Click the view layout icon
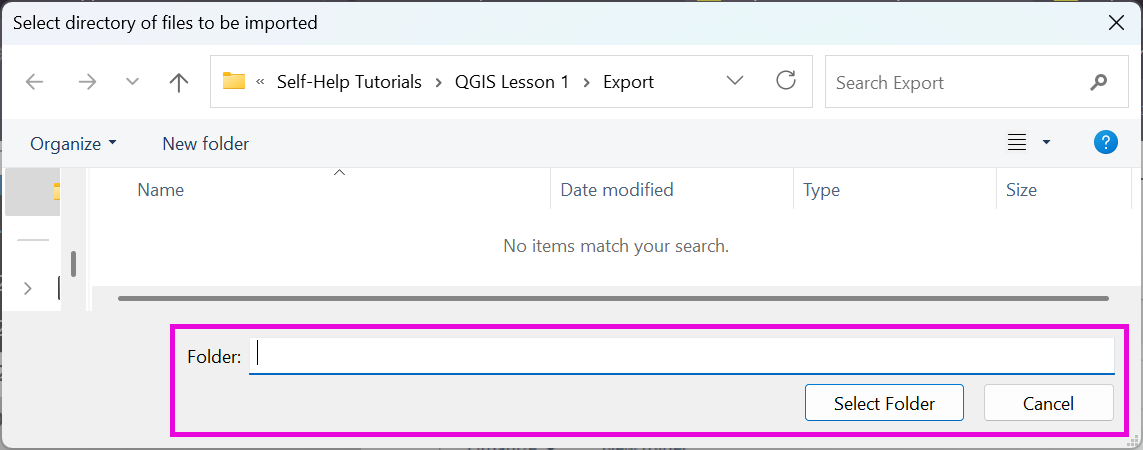 pyautogui.click(x=1017, y=143)
